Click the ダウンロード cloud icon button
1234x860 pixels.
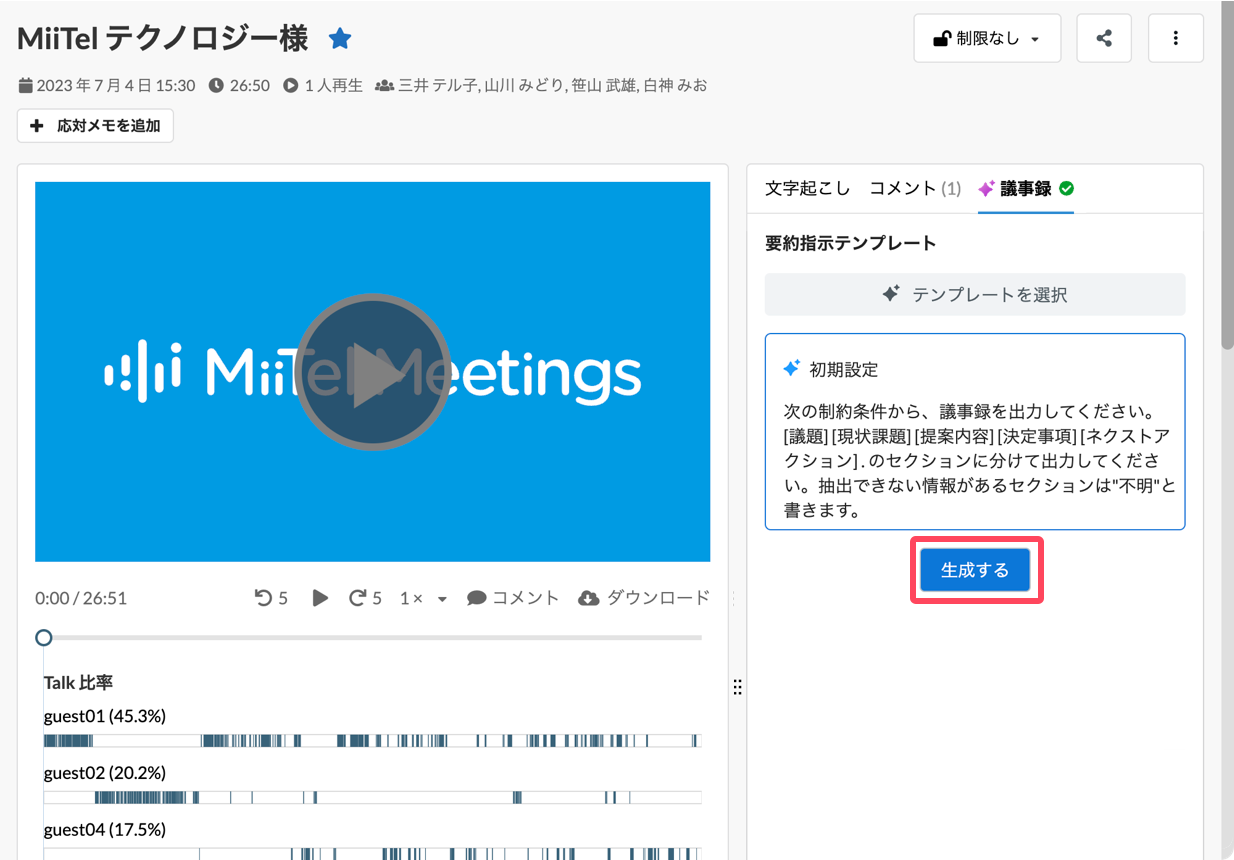644,598
